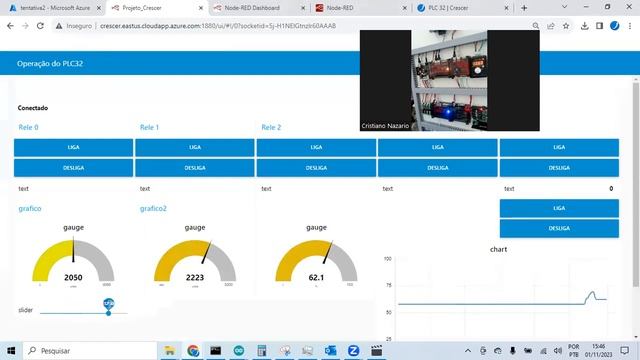Open the Windows Start menu
This screenshot has height=360, width=640.
tap(11, 351)
